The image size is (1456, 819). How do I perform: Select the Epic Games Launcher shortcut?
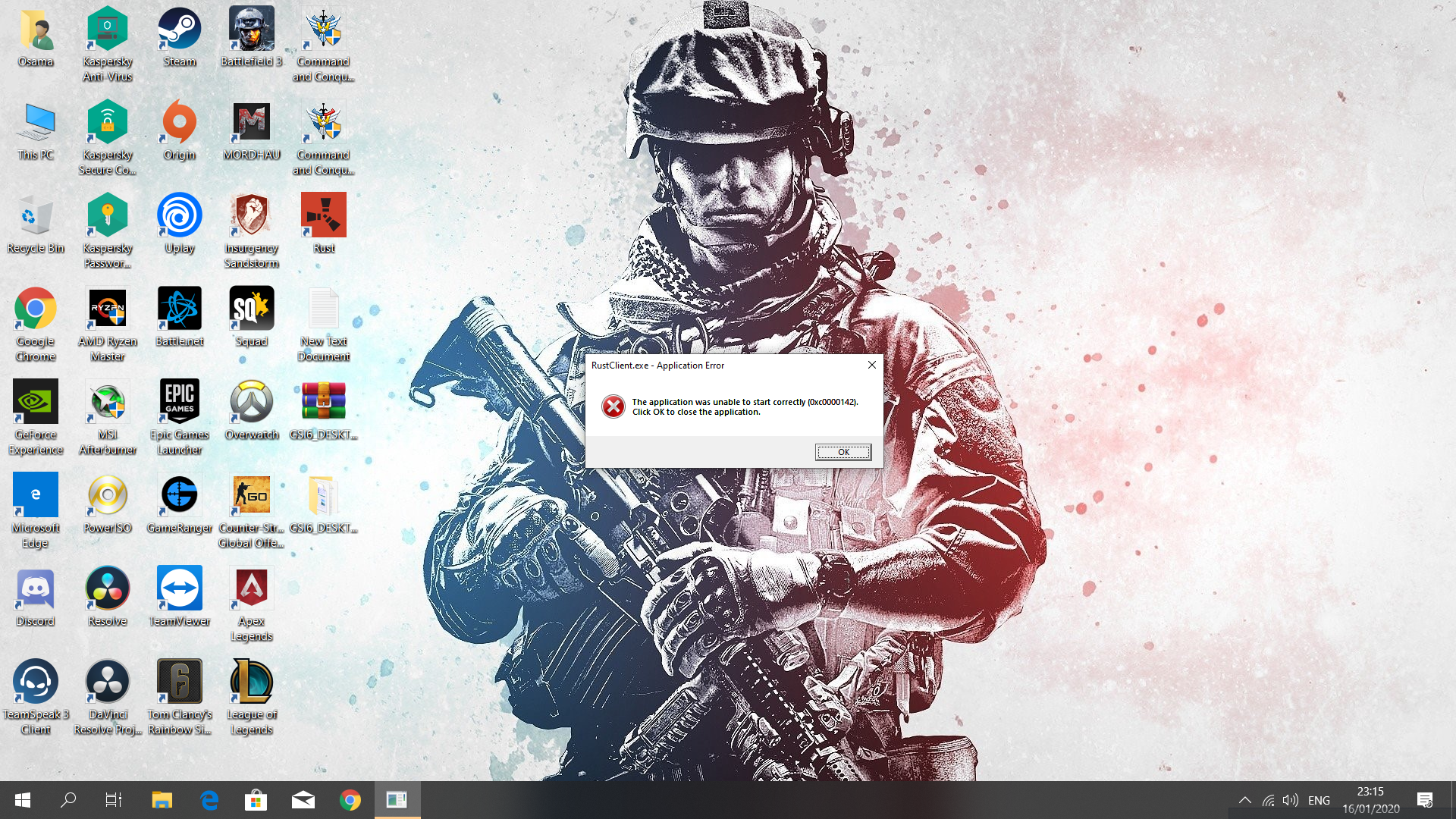(180, 402)
